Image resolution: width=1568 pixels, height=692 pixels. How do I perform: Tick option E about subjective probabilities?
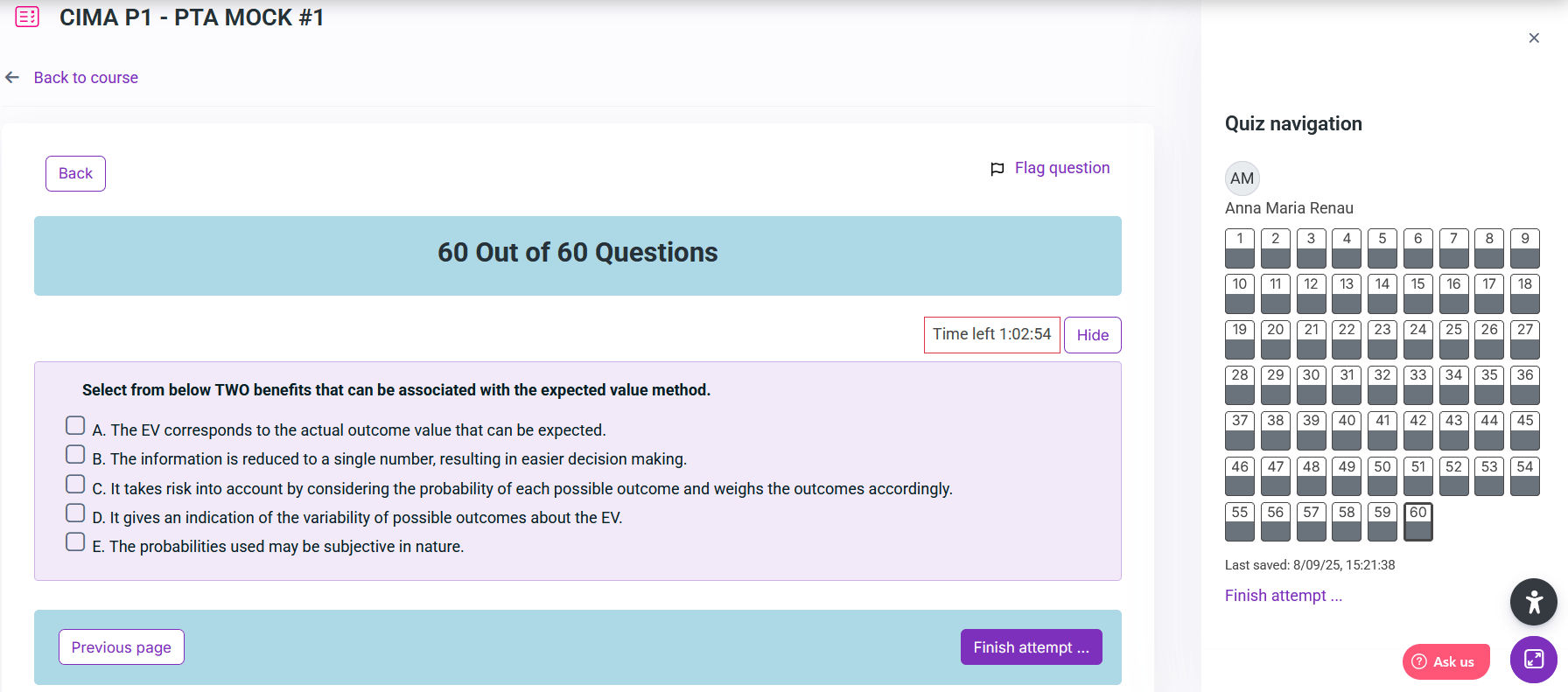tap(75, 542)
